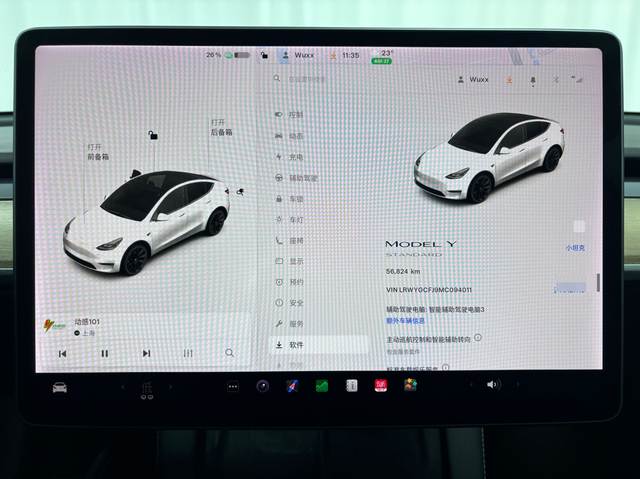Image resolution: width=640 pixels, height=479 pixels.
Task: Open cellular signal connectivity icon
Action: pyautogui.click(x=577, y=79)
